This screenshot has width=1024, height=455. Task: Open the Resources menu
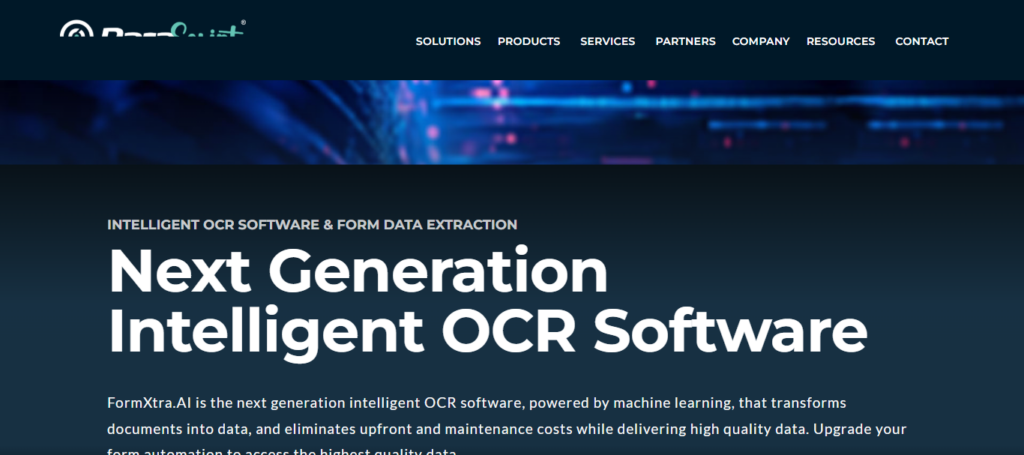tap(840, 41)
